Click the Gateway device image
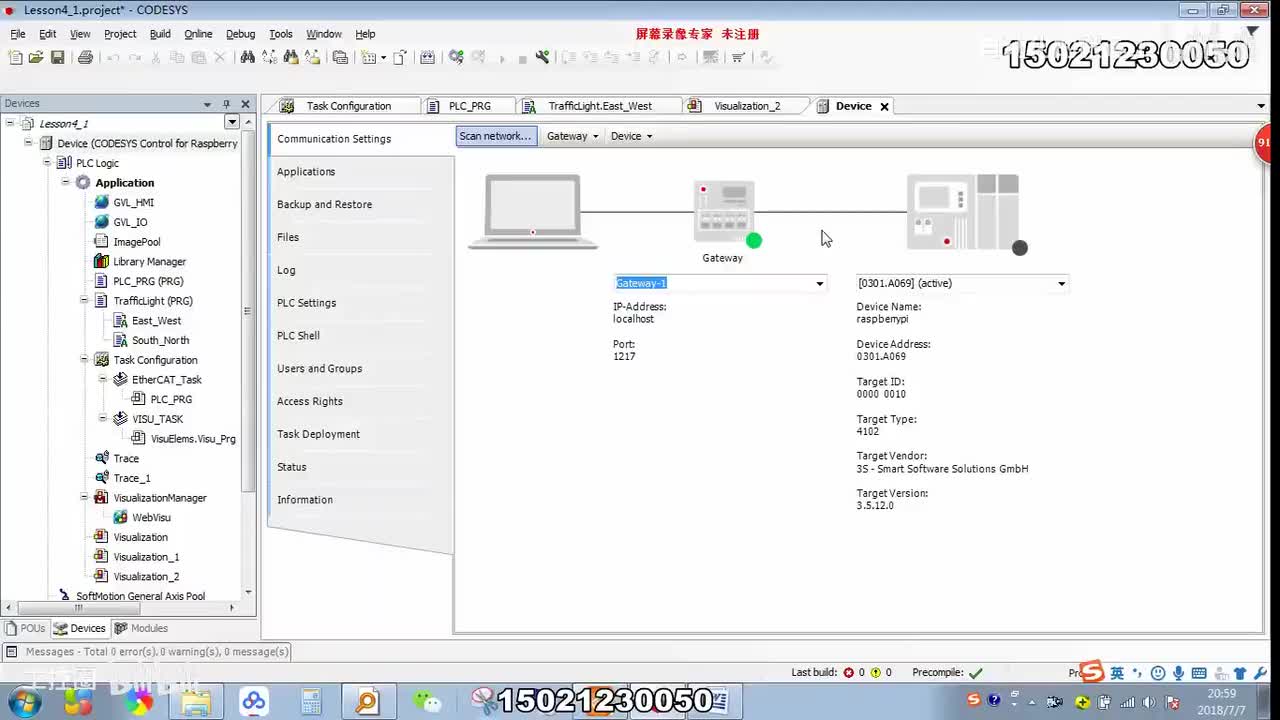The width and height of the screenshot is (1280, 720). [724, 211]
